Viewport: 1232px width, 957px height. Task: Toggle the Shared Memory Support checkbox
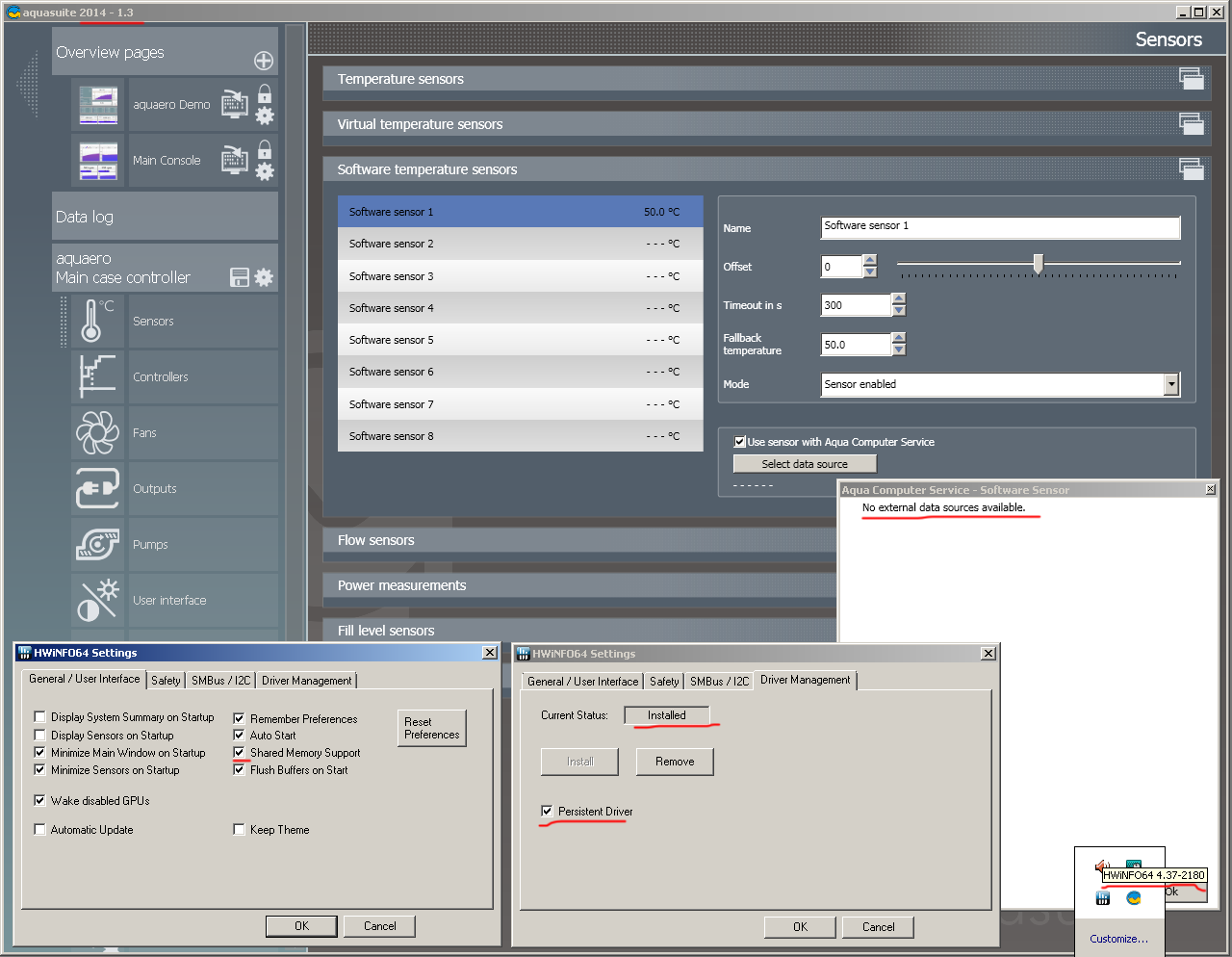point(239,753)
